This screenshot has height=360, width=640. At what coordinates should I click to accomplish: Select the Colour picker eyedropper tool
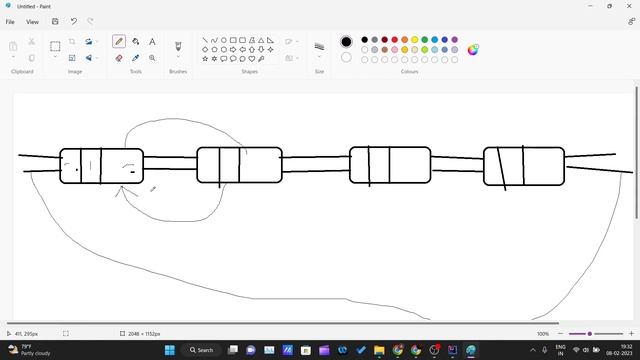[136, 58]
